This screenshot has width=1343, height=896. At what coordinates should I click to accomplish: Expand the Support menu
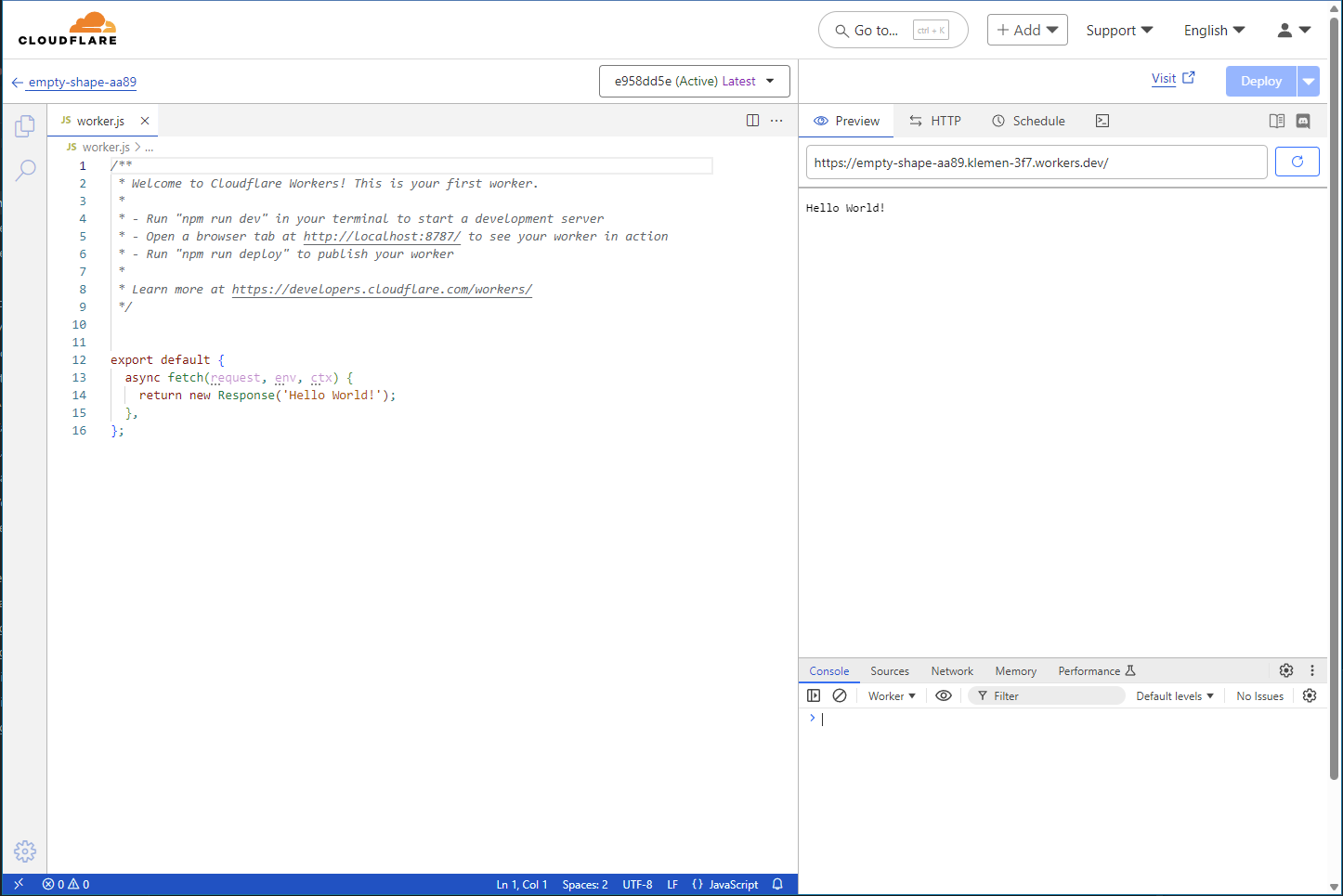[1119, 30]
